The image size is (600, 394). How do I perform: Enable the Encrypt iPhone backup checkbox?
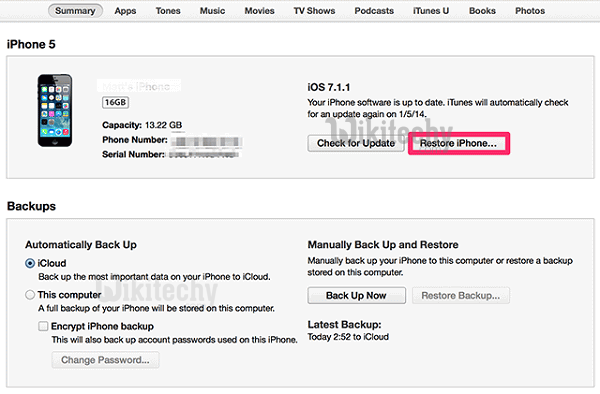(x=43, y=326)
